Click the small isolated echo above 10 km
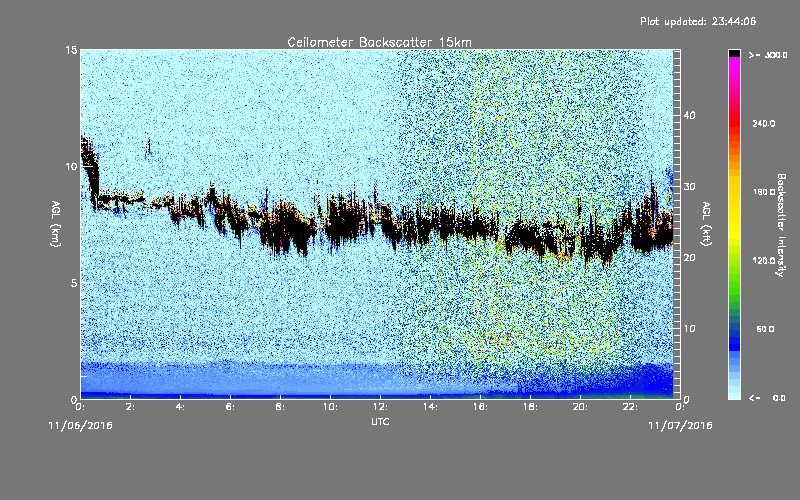The width and height of the screenshot is (800, 500). [x=148, y=147]
